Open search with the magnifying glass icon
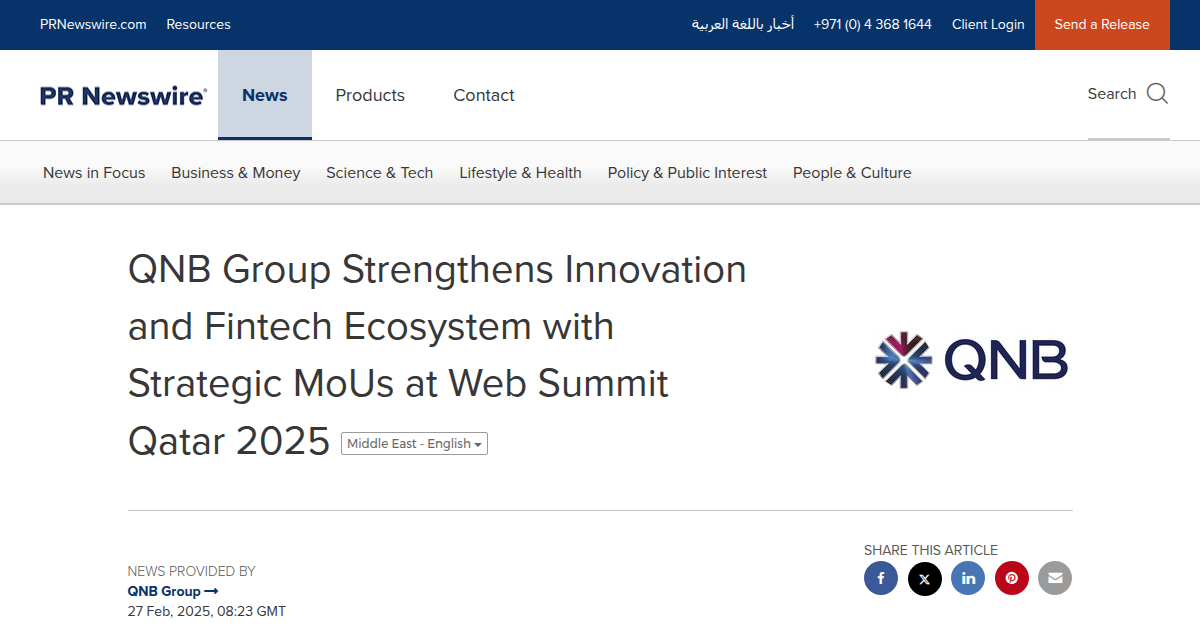 pos(1157,93)
